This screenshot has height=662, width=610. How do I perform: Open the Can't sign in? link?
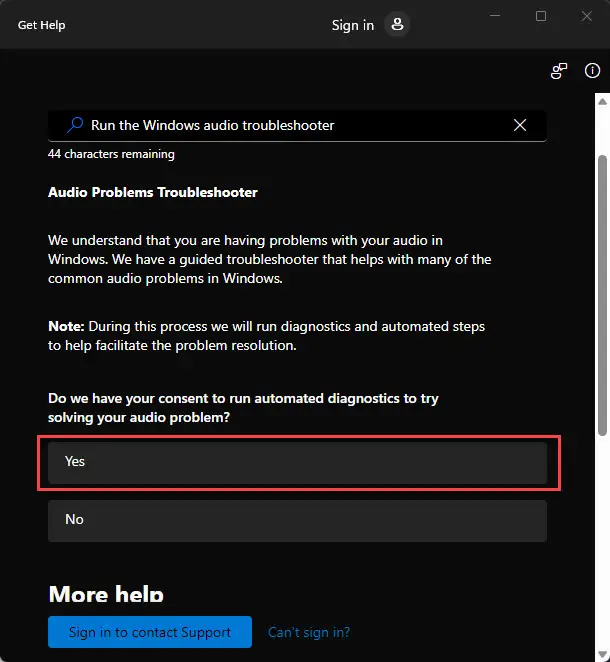[309, 632]
